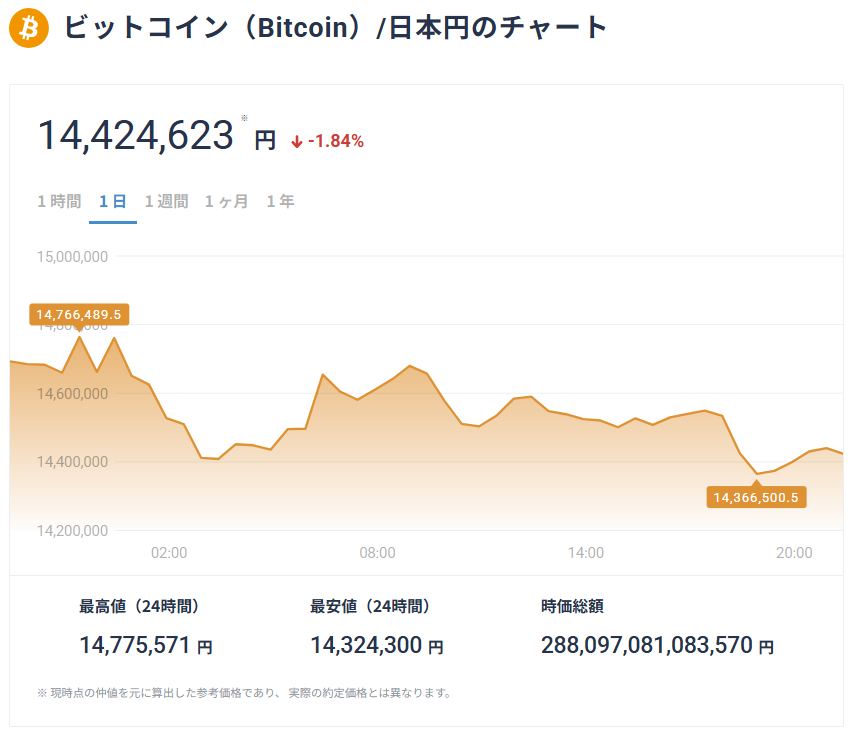This screenshot has height=731, width=850.
Task: Click the current price 14,424,623
Action: pyautogui.click(x=136, y=136)
